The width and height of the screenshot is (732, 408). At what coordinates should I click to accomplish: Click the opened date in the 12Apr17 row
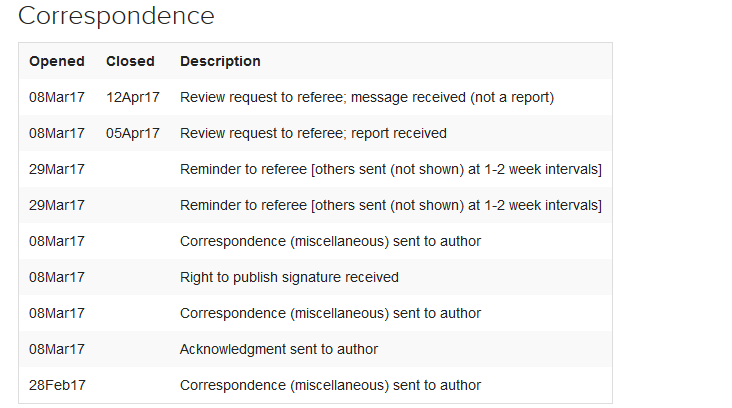(x=57, y=97)
